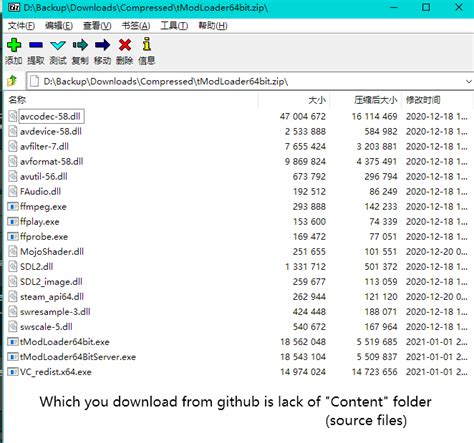Click the file icon of FAudio.dll
474x443 pixels.
click(x=13, y=191)
